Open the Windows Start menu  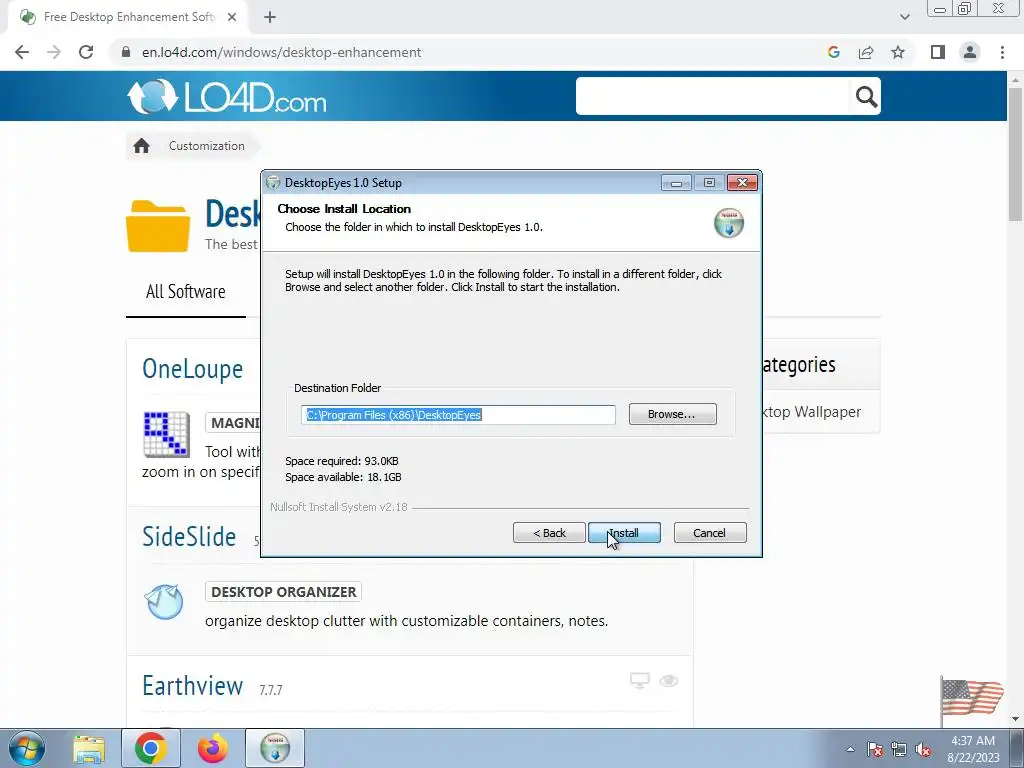pos(27,748)
